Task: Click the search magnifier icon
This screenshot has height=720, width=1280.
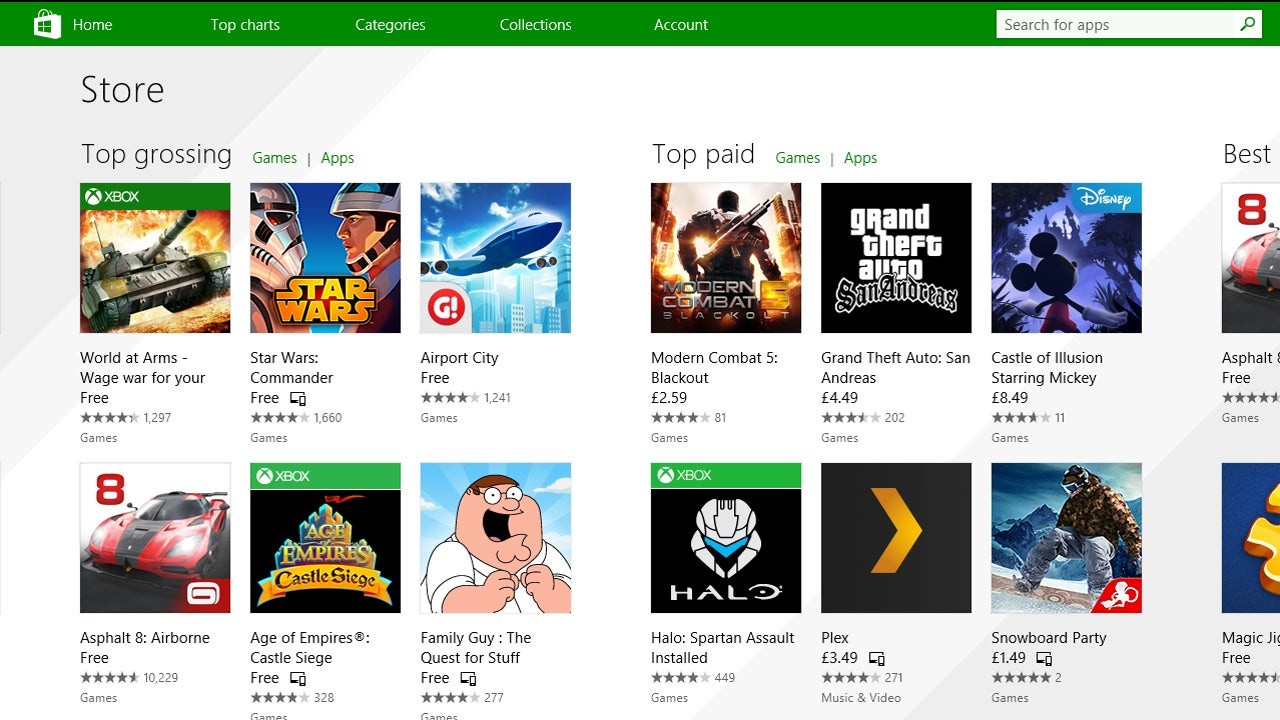Action: point(1247,24)
